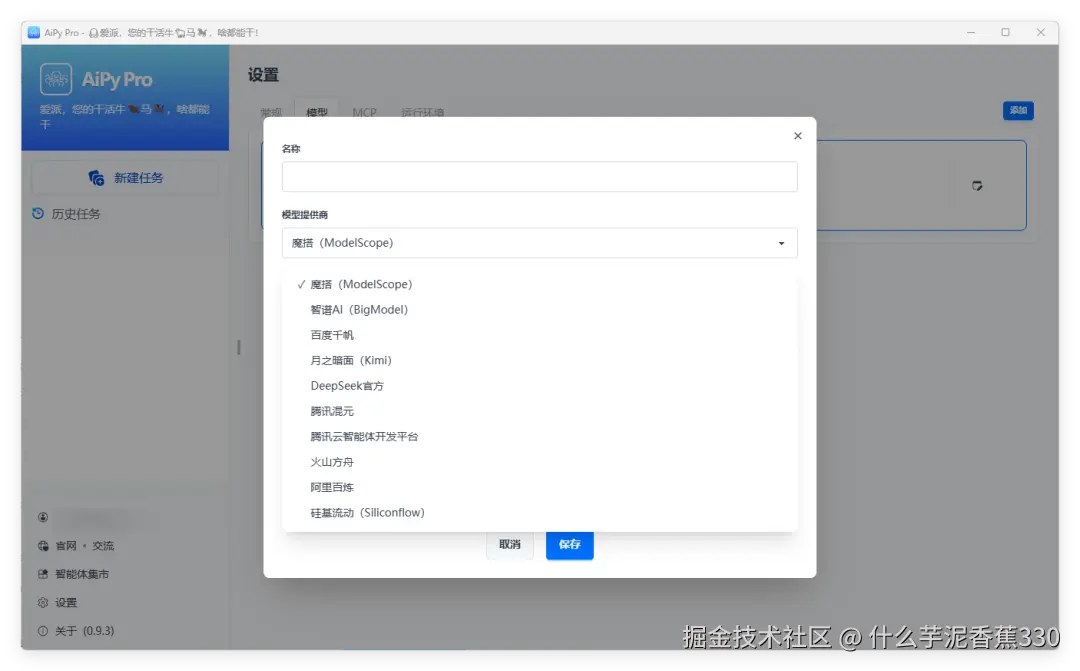The image size is (1080, 671).
Task: Click the sidebar collapse handle
Action: tap(238, 347)
